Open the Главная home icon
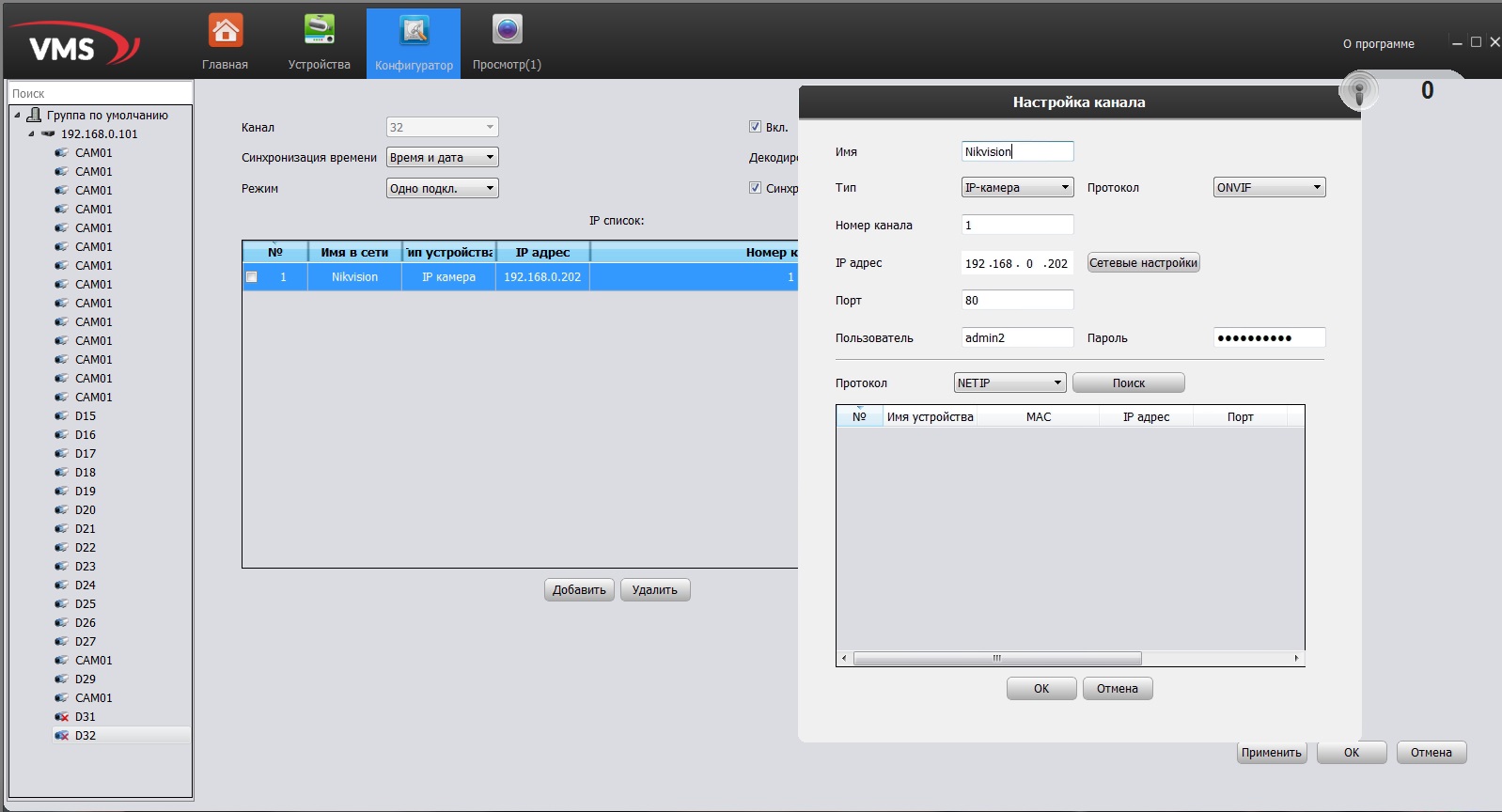Viewport: 1502px width, 812px height. 225,31
